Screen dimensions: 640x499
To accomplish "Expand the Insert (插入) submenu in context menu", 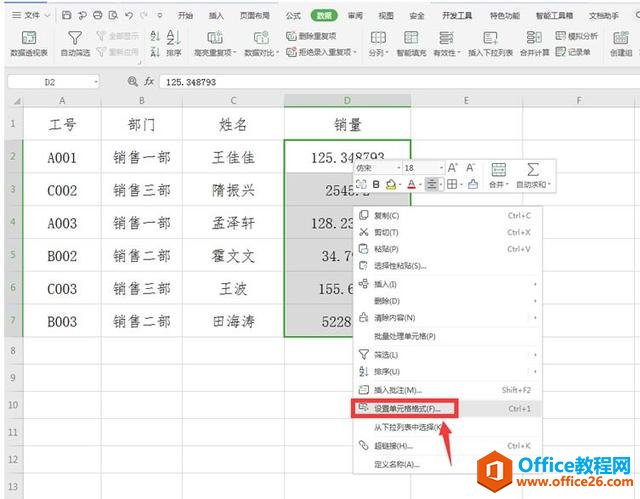I will 450,285.
